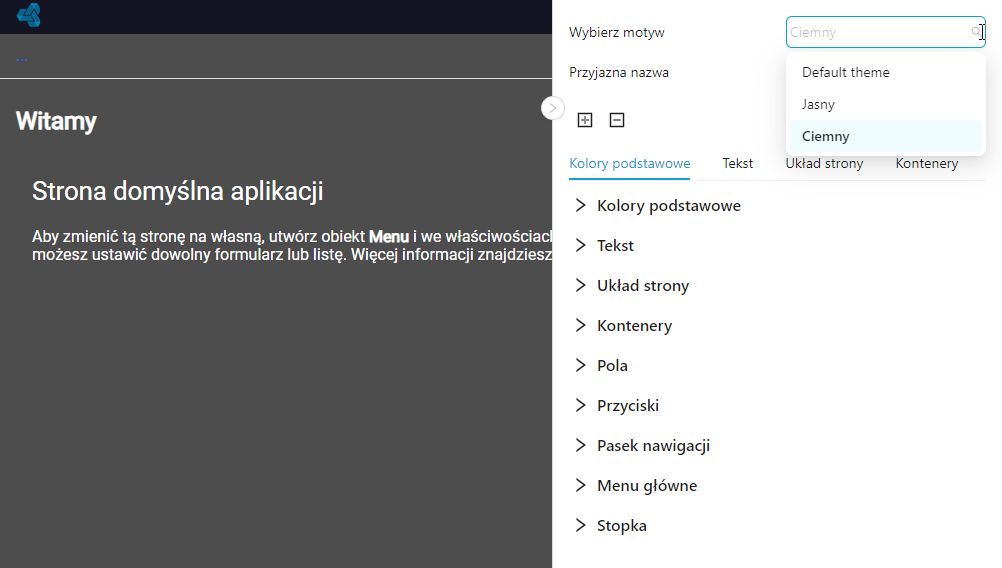The image size is (1002, 568).
Task: Expand the Kontenery section chevron
Action: click(580, 325)
